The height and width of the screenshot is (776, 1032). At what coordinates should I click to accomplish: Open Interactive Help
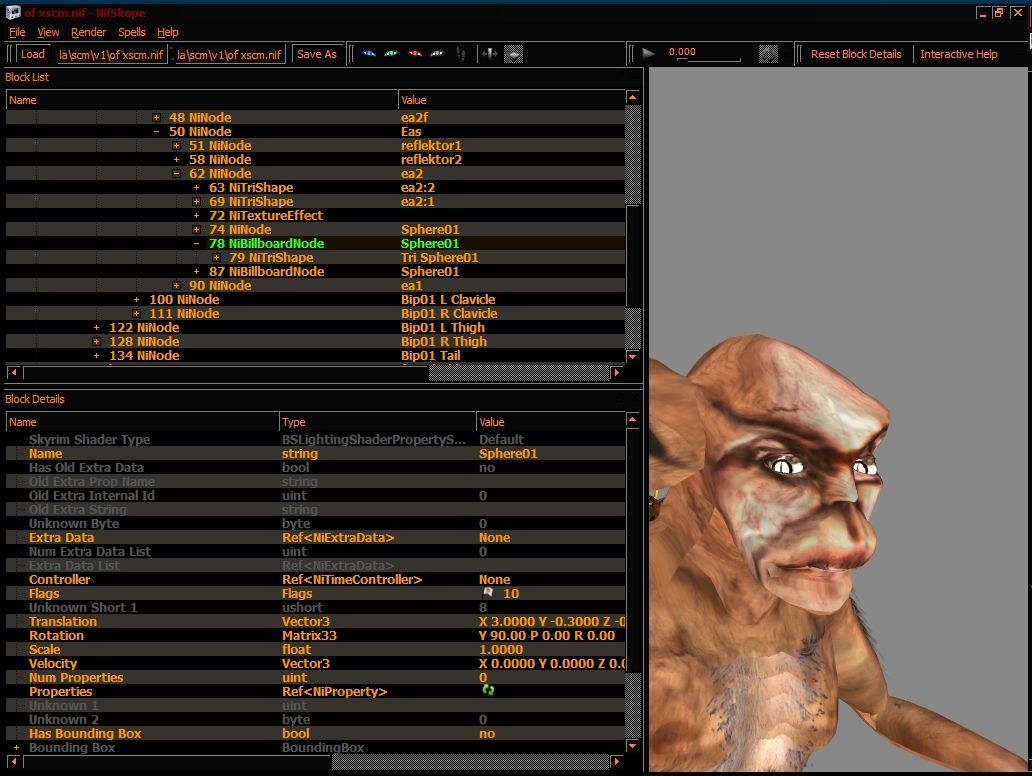click(x=958, y=54)
